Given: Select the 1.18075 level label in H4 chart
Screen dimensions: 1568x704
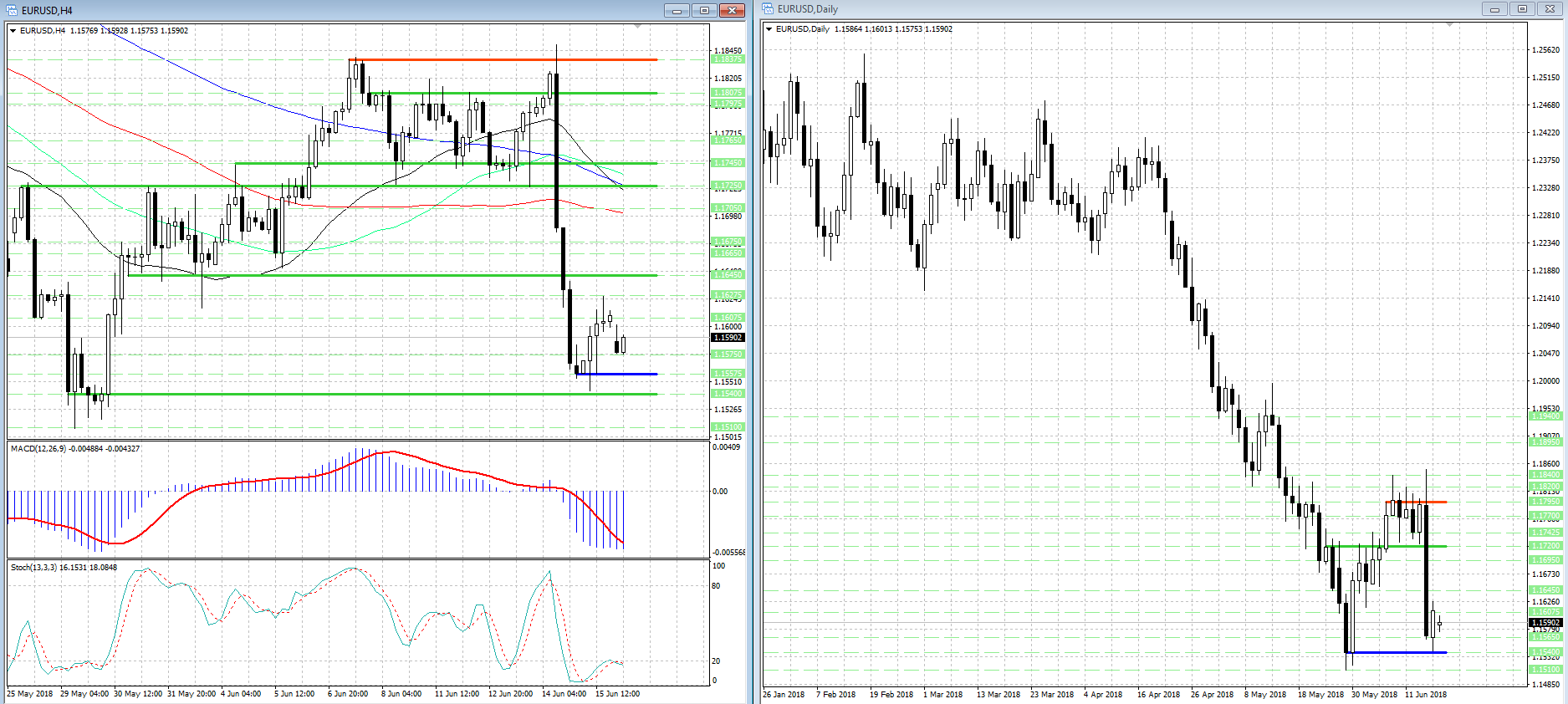Looking at the screenshot, I should pos(728,93).
